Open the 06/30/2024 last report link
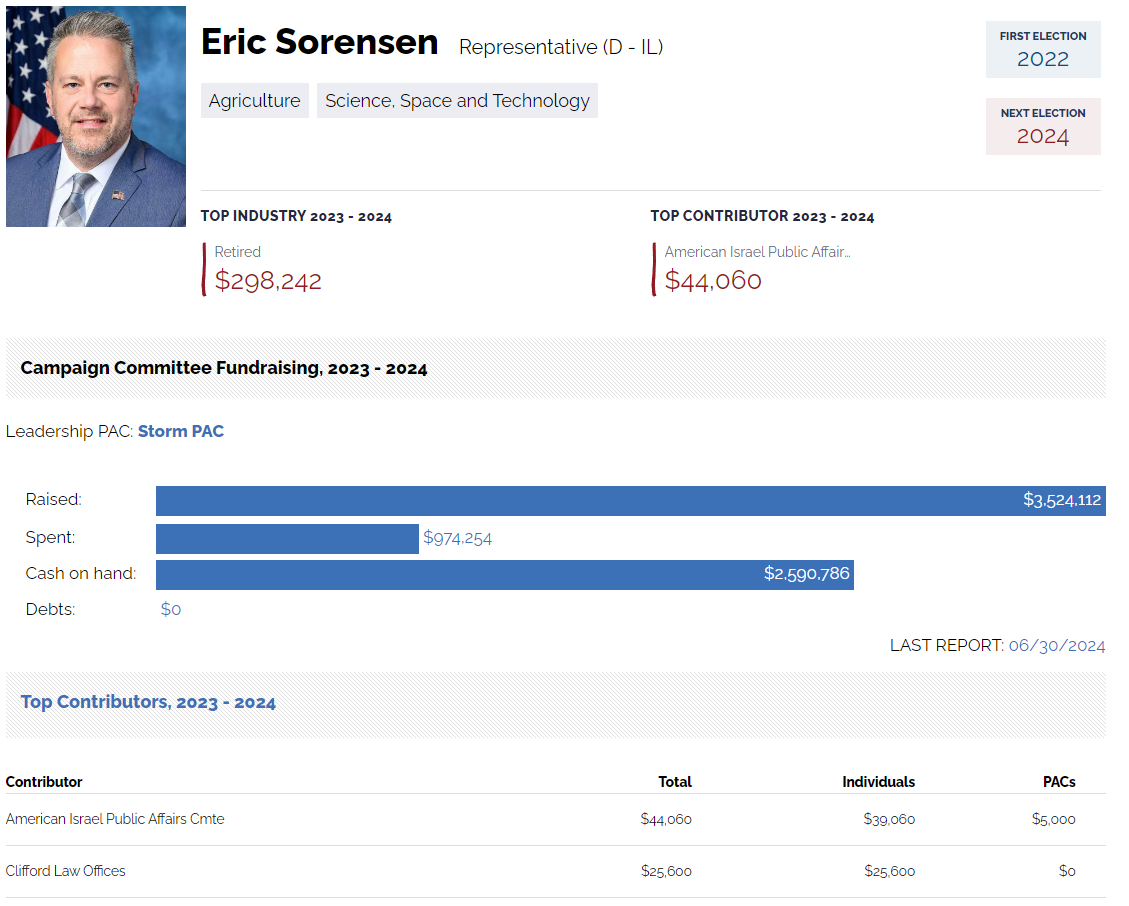1129x906 pixels. coord(1057,645)
